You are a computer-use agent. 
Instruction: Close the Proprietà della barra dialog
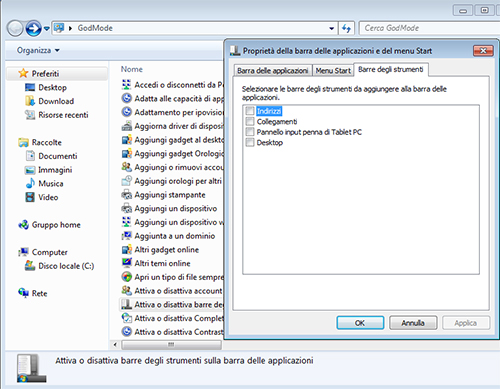coord(483,51)
